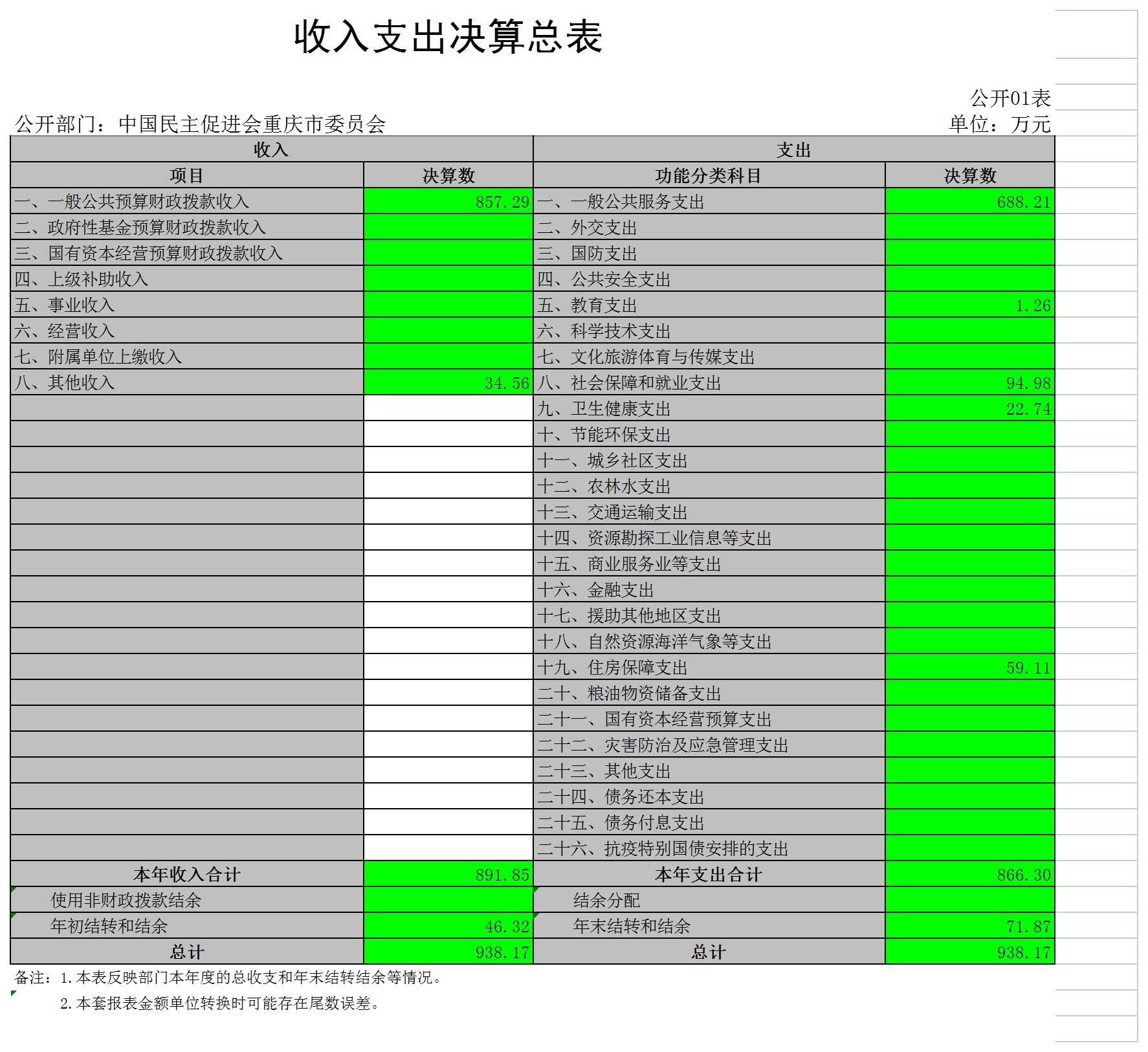
Task: Click the title 收入支出决算总表
Action: tap(448, 37)
